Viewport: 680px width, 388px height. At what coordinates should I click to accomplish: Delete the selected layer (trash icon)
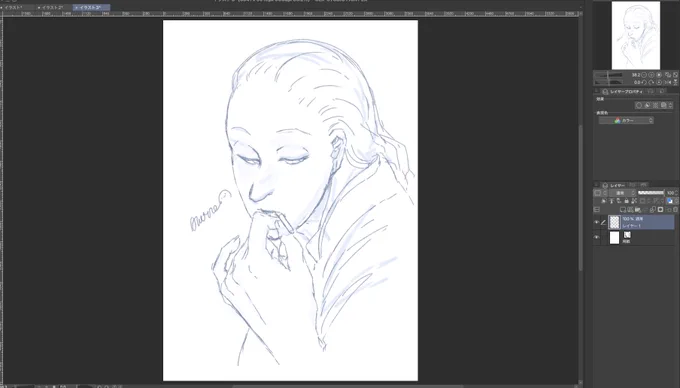click(675, 209)
